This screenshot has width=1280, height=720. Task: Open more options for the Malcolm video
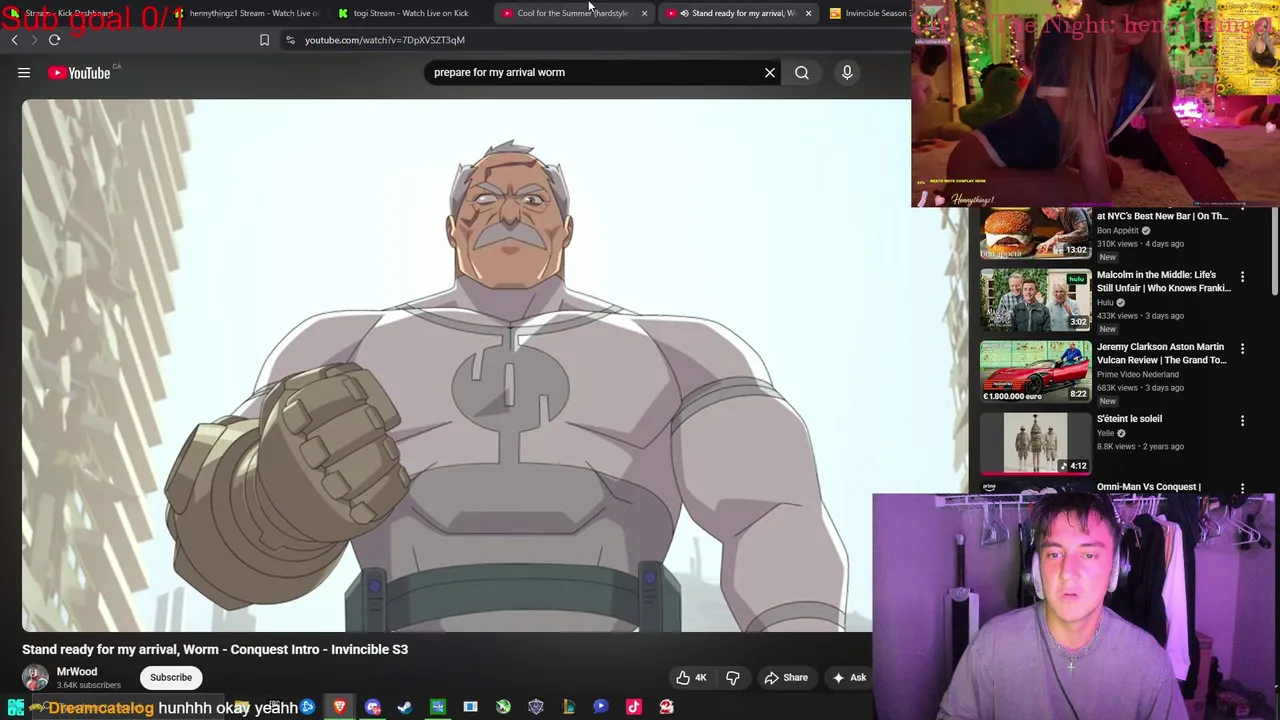[1242, 277]
